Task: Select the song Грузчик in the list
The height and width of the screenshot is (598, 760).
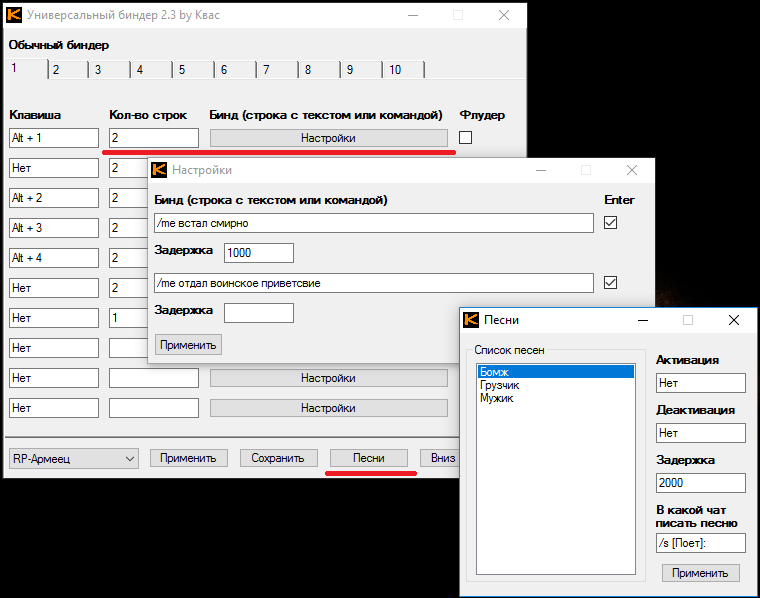Action: tap(499, 385)
